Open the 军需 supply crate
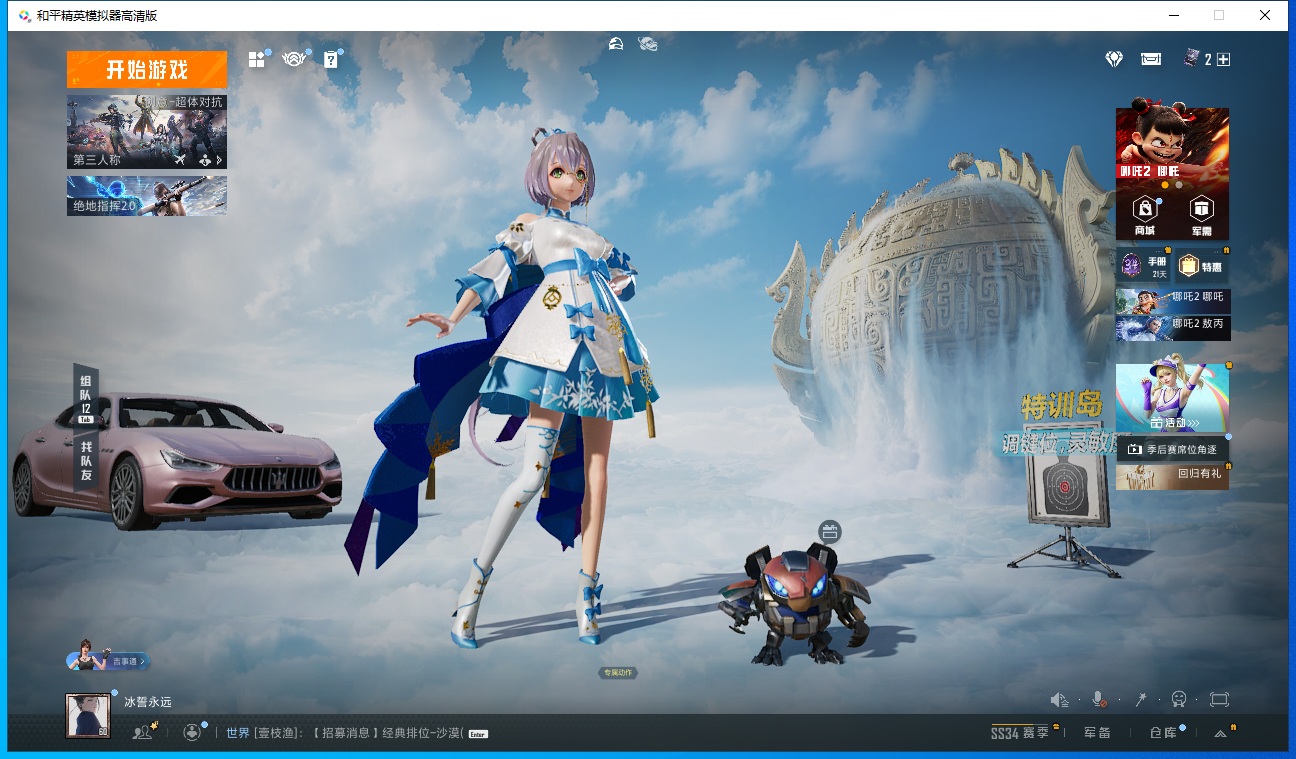Screen dimensions: 1296x759 point(1201,216)
